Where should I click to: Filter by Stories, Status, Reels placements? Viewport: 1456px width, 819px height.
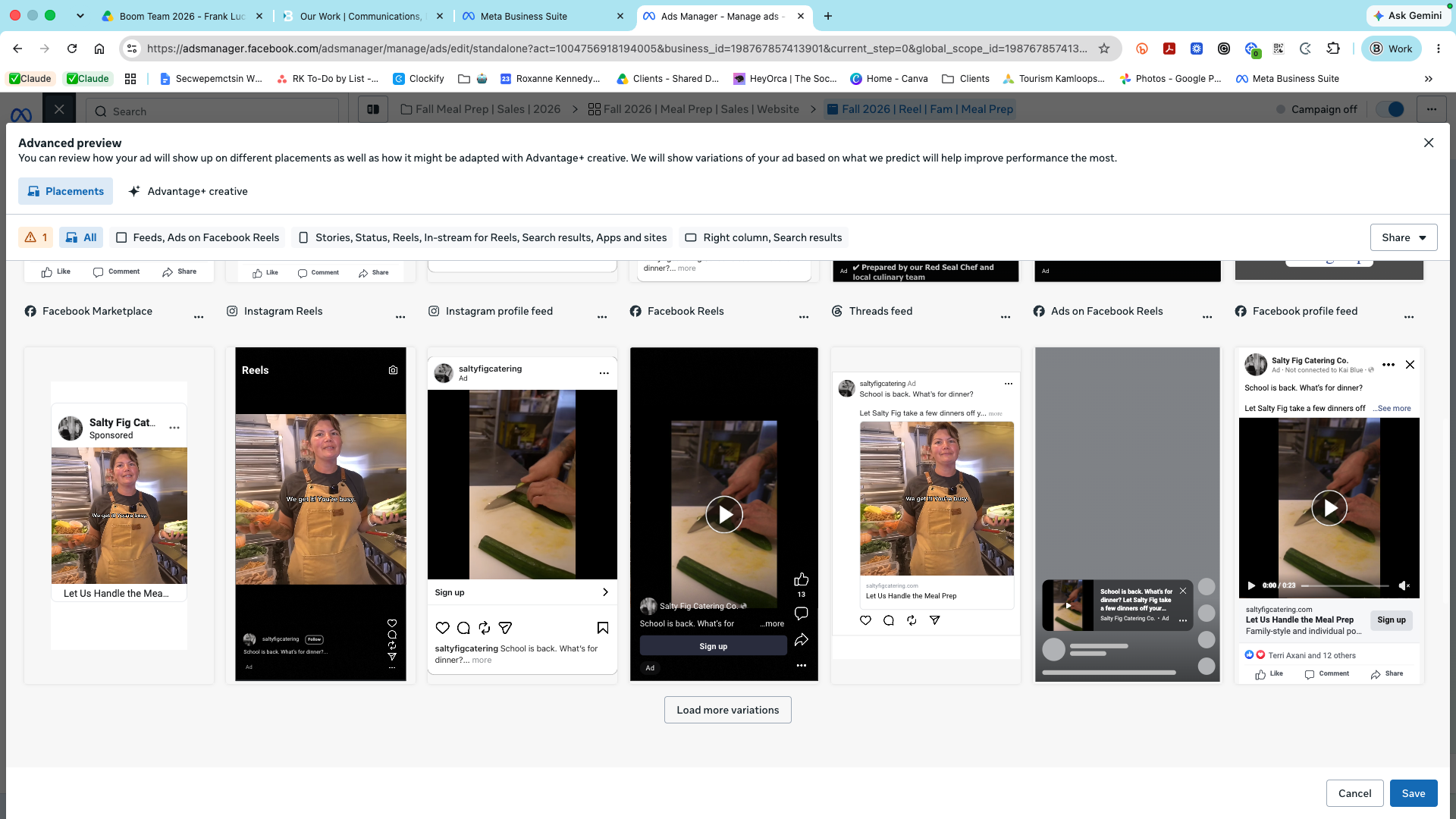pyautogui.click(x=482, y=237)
